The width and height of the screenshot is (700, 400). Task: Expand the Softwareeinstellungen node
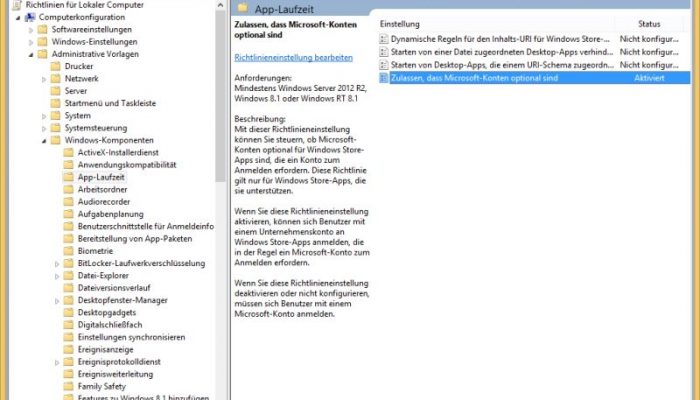[x=31, y=30]
